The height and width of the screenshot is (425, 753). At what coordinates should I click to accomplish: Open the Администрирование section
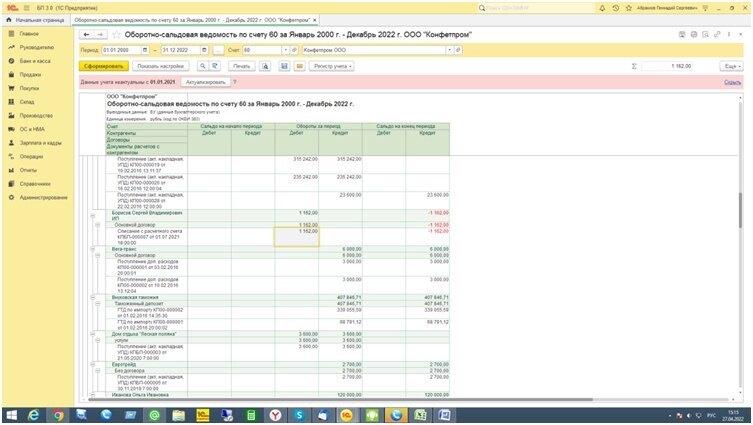click(x=43, y=197)
